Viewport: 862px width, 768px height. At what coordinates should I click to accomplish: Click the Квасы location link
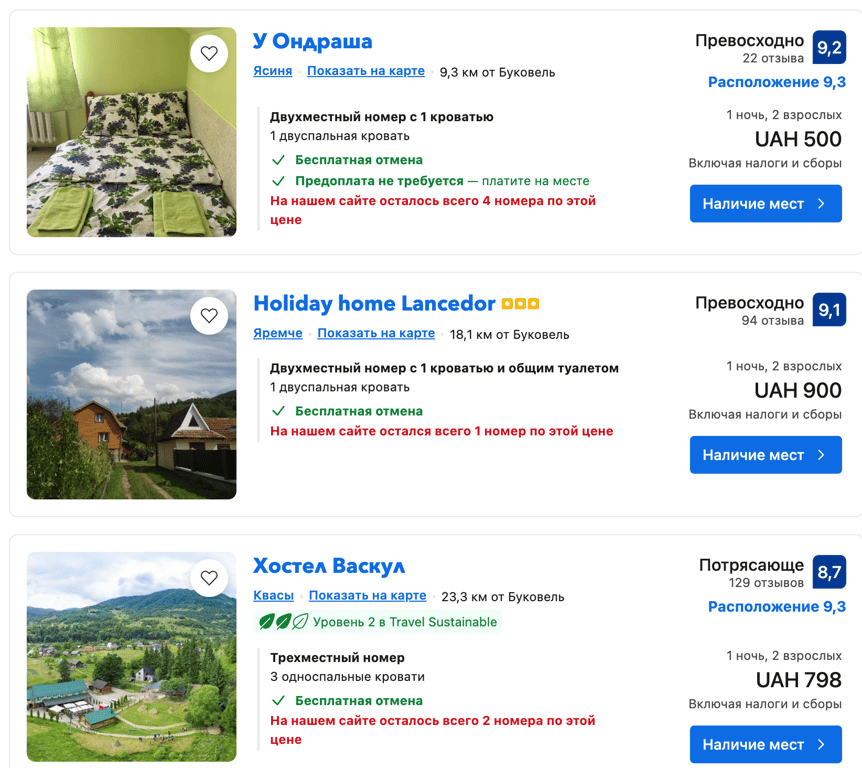coord(273,596)
